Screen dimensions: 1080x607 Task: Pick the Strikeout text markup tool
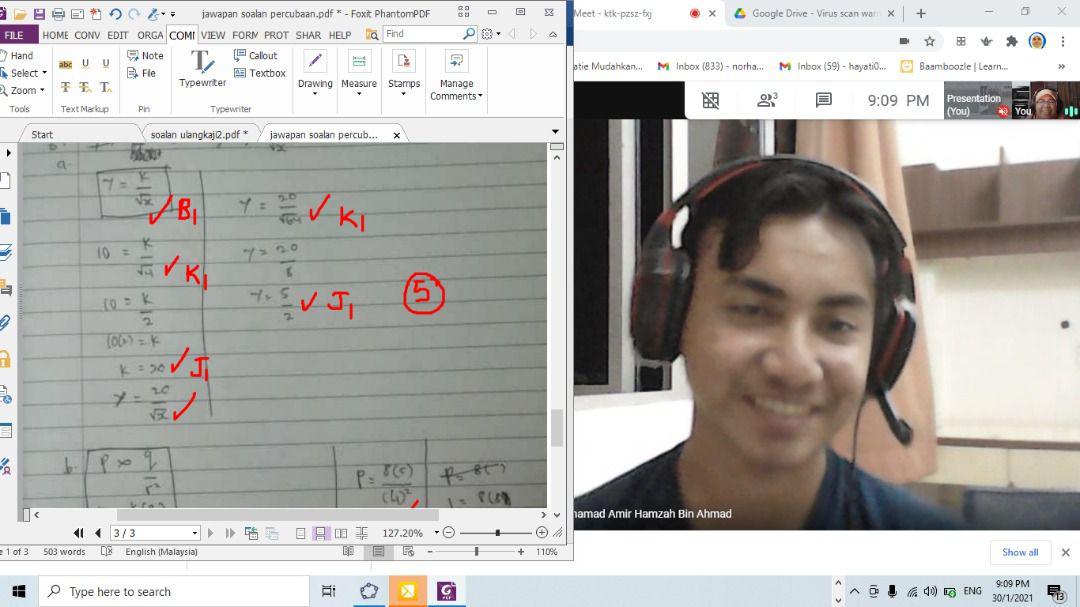coord(65,87)
